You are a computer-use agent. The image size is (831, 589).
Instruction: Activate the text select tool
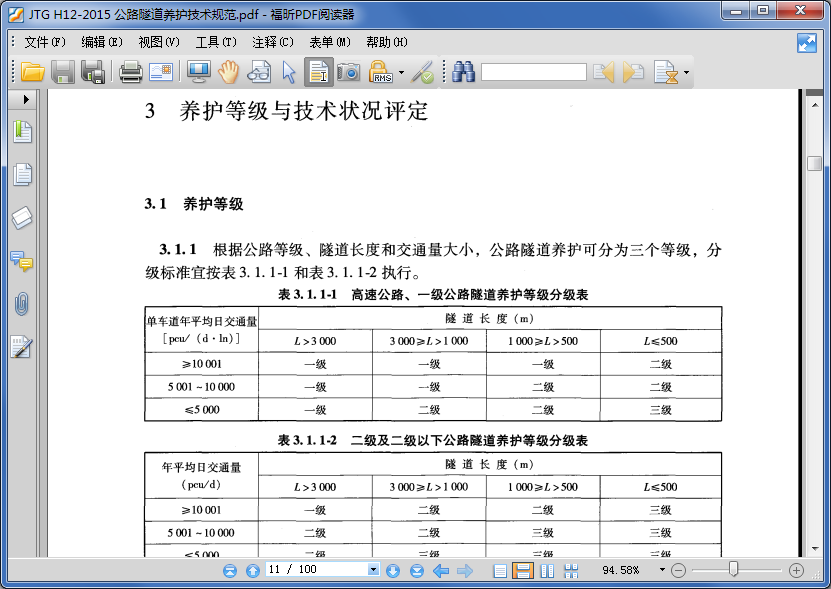coord(320,72)
